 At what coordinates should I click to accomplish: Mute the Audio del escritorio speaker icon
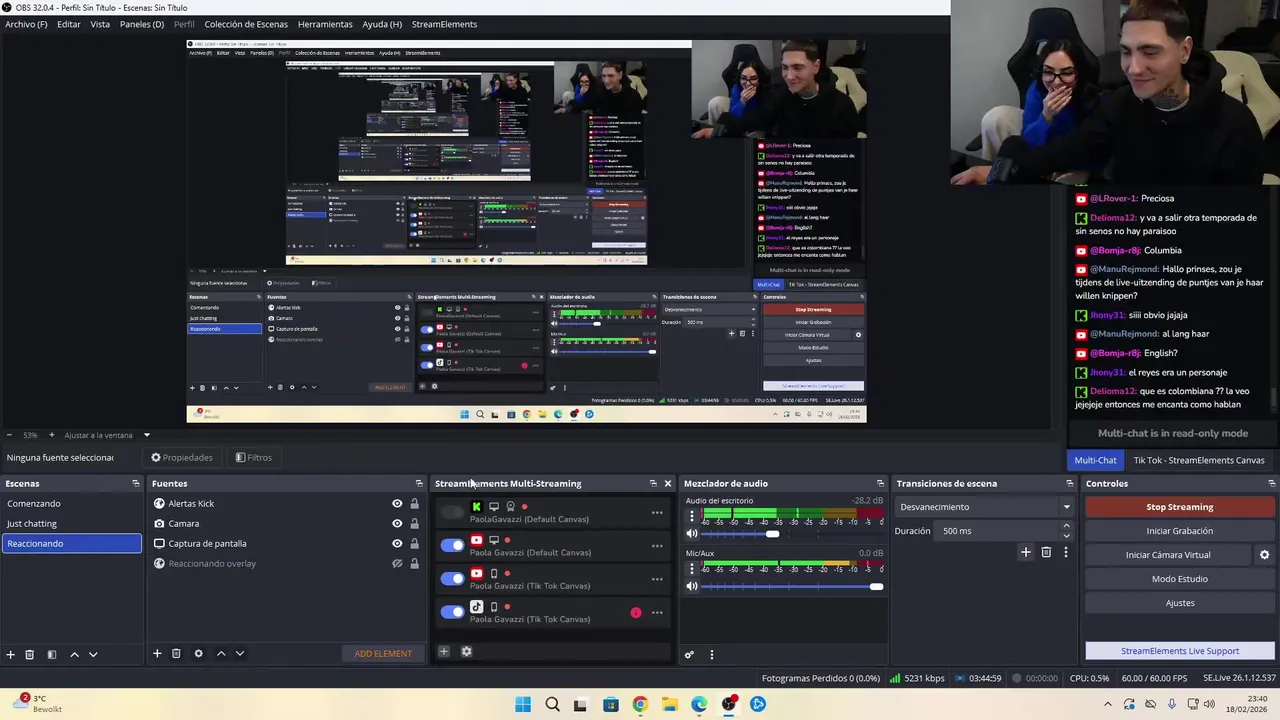[x=691, y=534]
